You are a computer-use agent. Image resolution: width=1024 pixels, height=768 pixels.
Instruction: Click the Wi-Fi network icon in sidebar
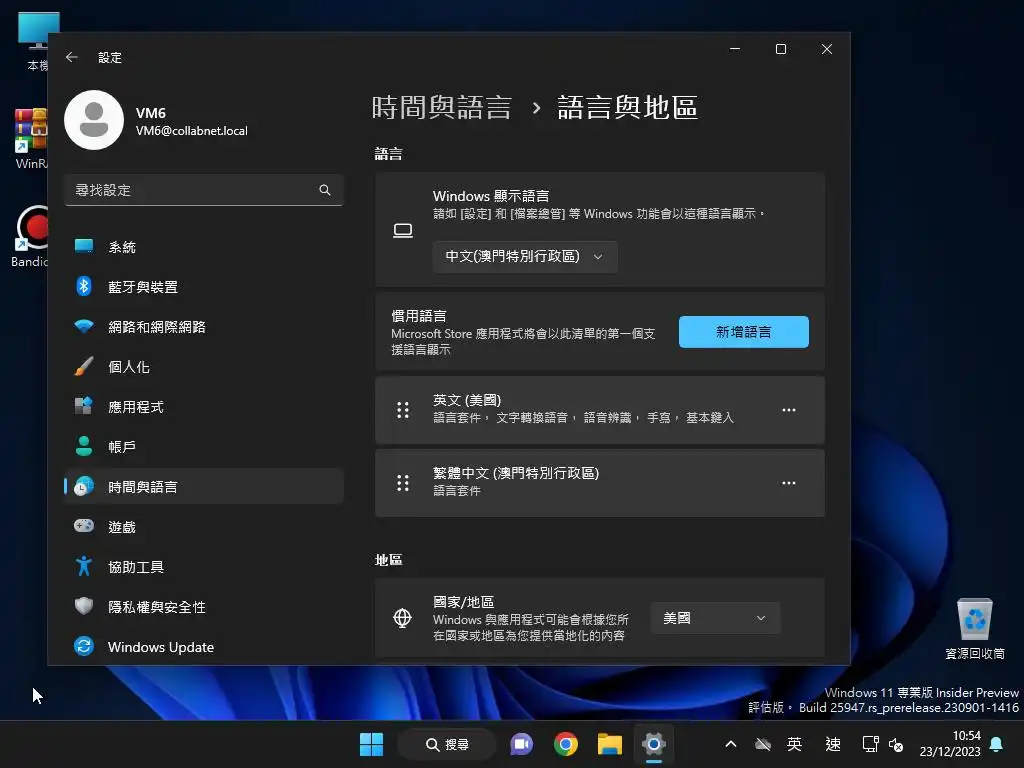tap(84, 326)
